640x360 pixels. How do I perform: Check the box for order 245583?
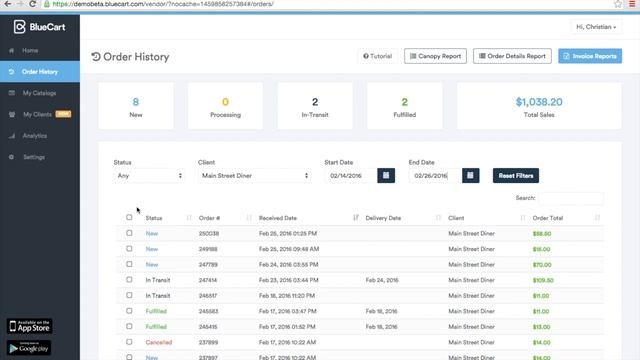point(129,311)
